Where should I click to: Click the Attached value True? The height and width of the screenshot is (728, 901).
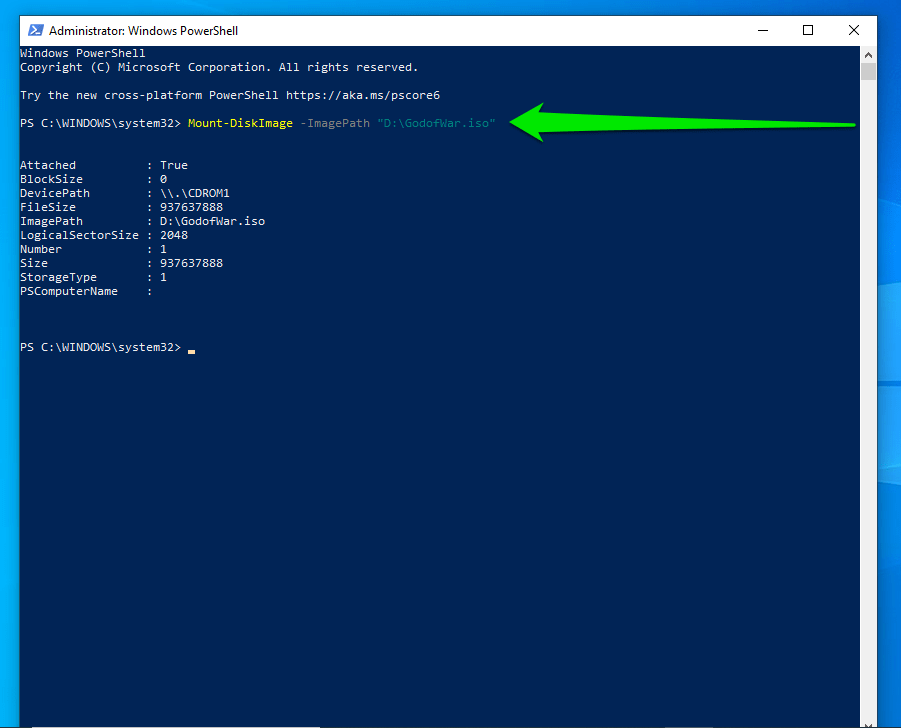pos(174,165)
